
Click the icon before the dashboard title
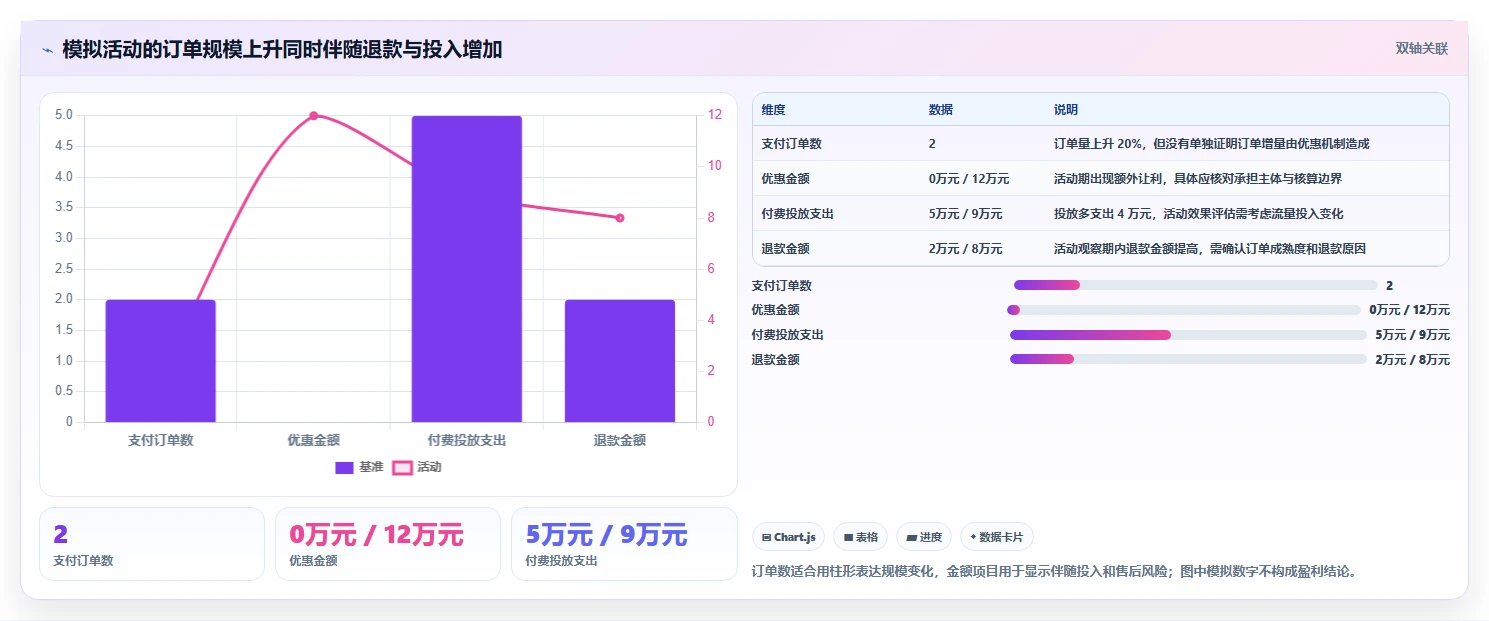(47, 49)
